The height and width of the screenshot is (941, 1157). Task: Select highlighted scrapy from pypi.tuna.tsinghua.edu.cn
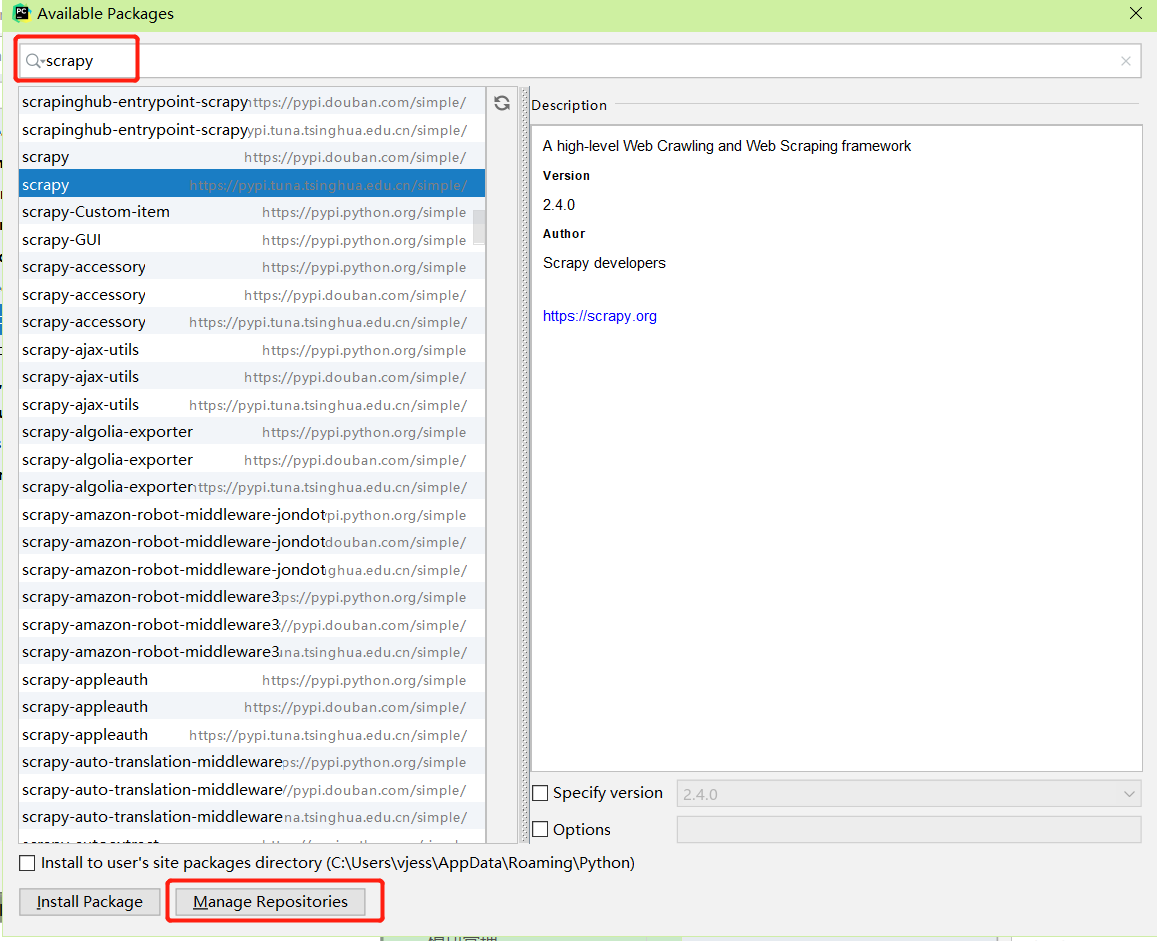pos(252,185)
